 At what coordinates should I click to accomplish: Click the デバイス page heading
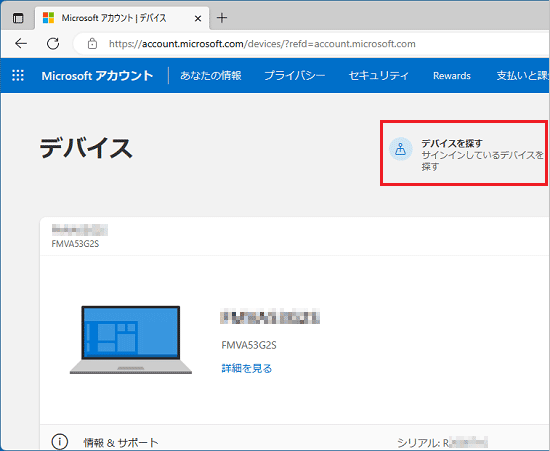pyautogui.click(x=86, y=148)
